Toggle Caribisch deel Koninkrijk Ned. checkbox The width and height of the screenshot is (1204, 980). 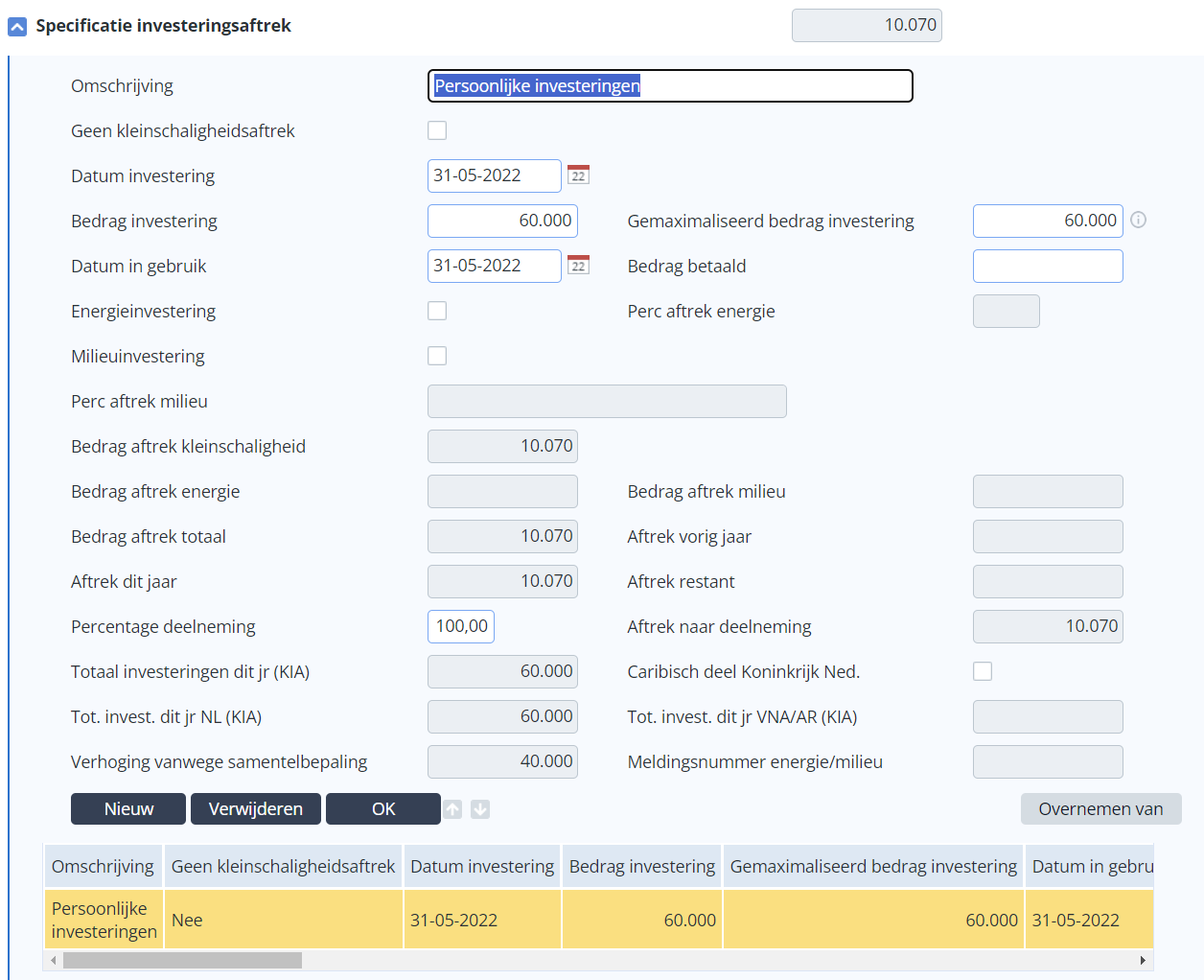pyautogui.click(x=983, y=671)
